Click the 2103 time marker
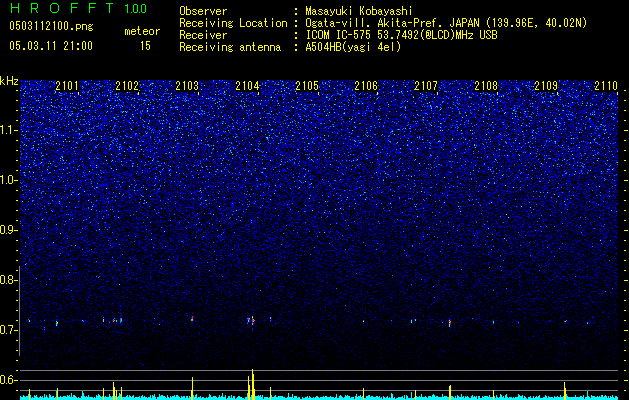The image size is (629, 400). (187, 85)
